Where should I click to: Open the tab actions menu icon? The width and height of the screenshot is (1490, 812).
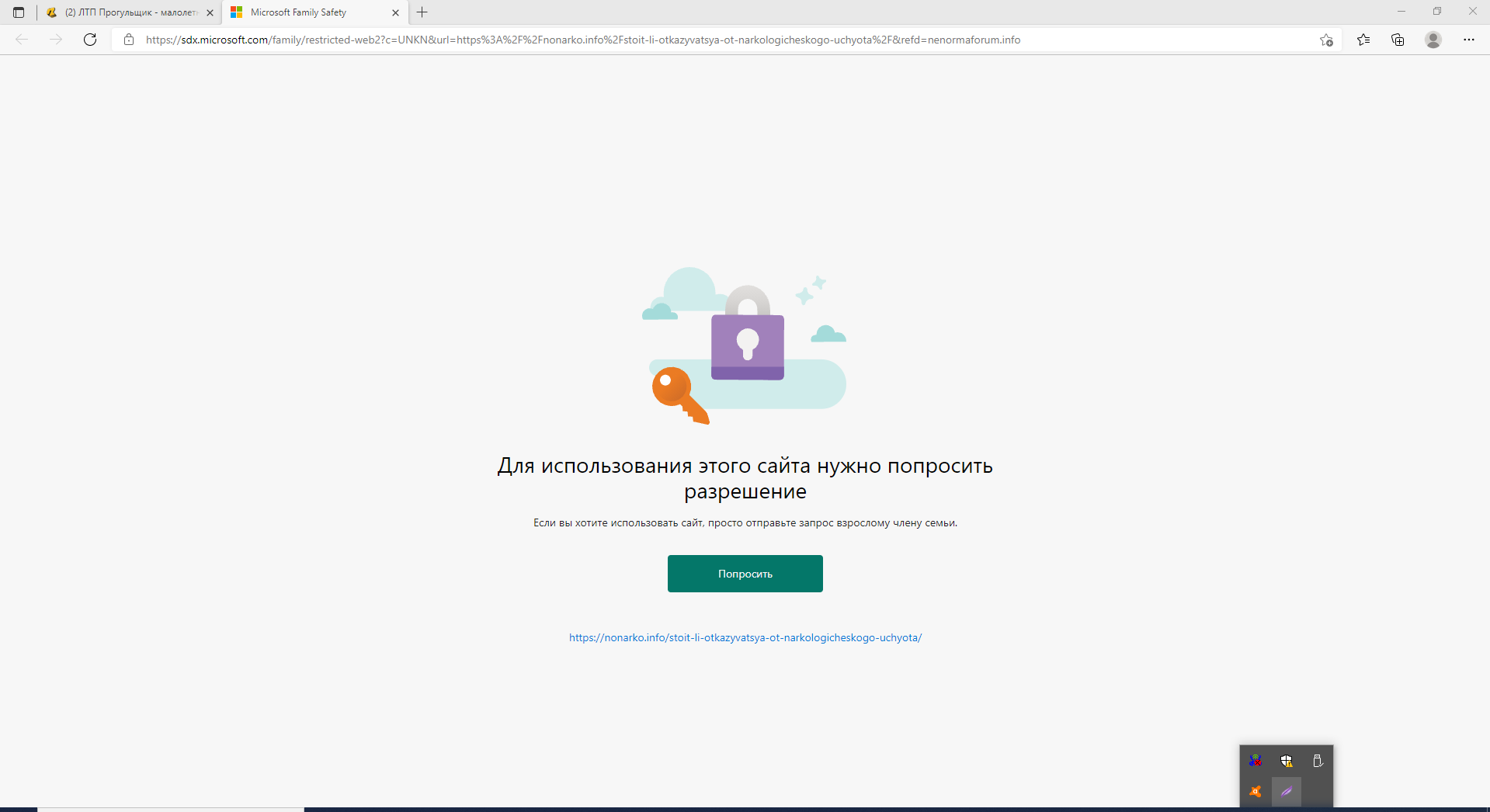pos(19,12)
